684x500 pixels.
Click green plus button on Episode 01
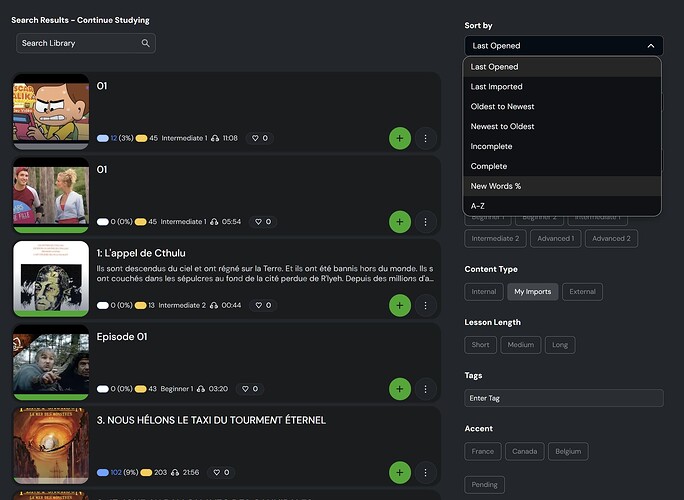coord(400,388)
